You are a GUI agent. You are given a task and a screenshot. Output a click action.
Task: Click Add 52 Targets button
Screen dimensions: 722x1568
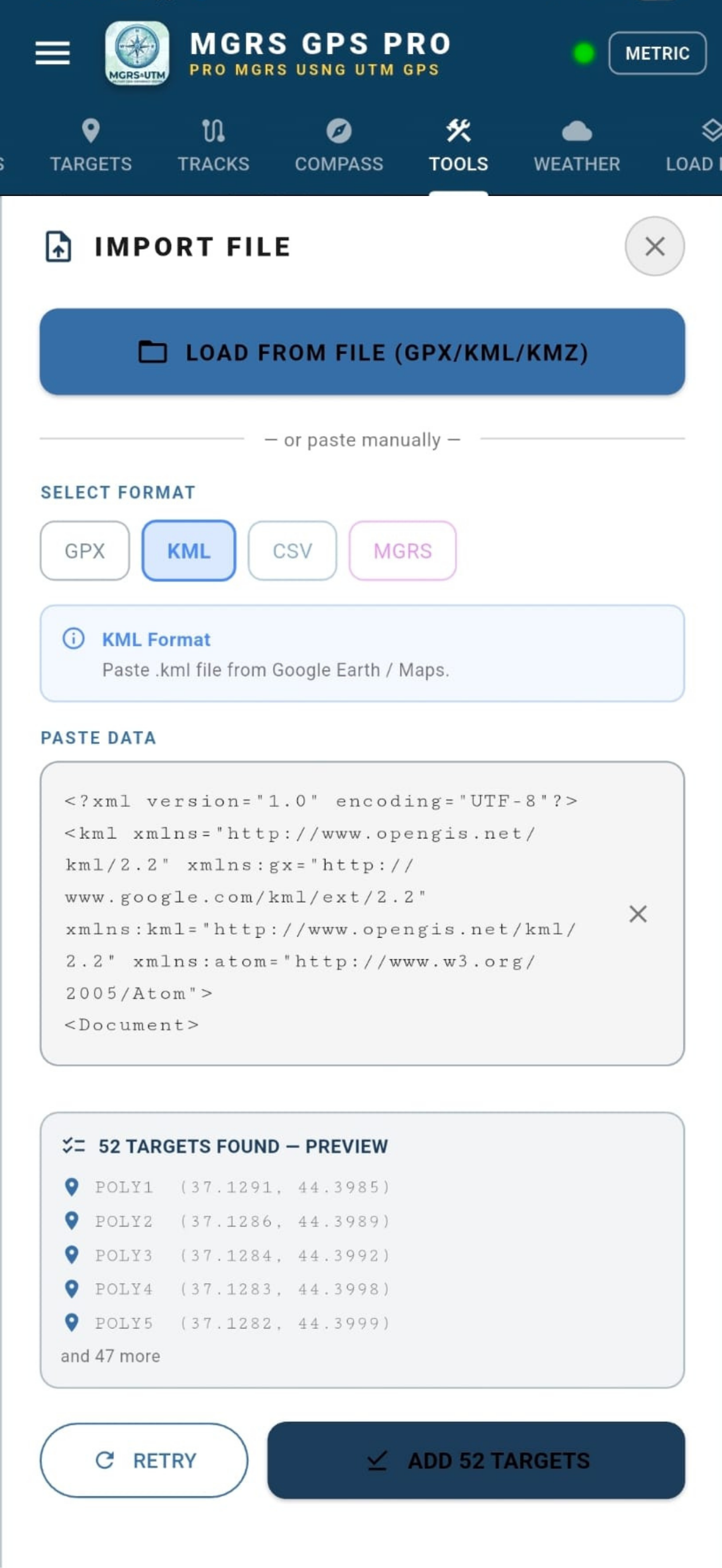(x=476, y=1460)
